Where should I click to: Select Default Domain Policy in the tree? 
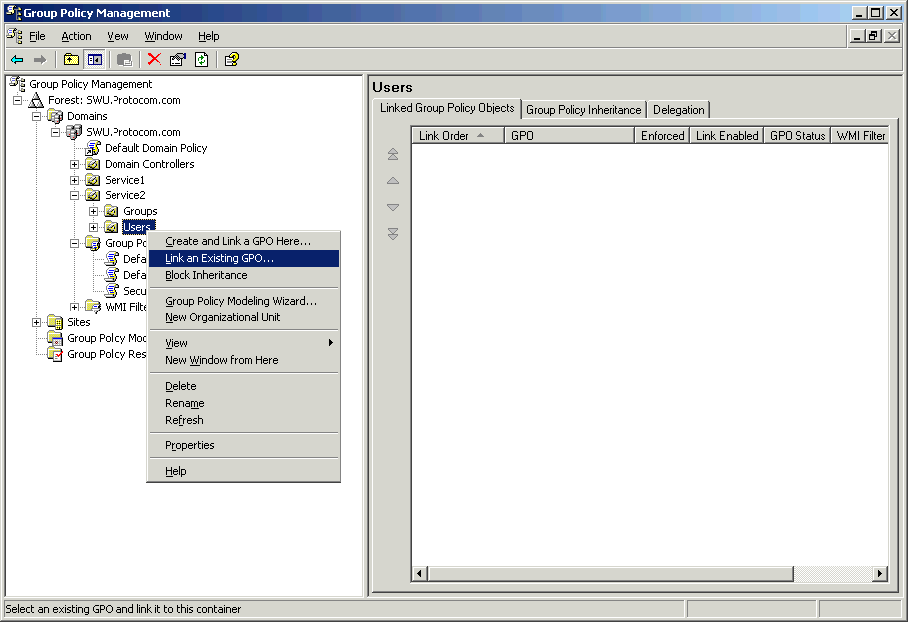click(x=156, y=148)
